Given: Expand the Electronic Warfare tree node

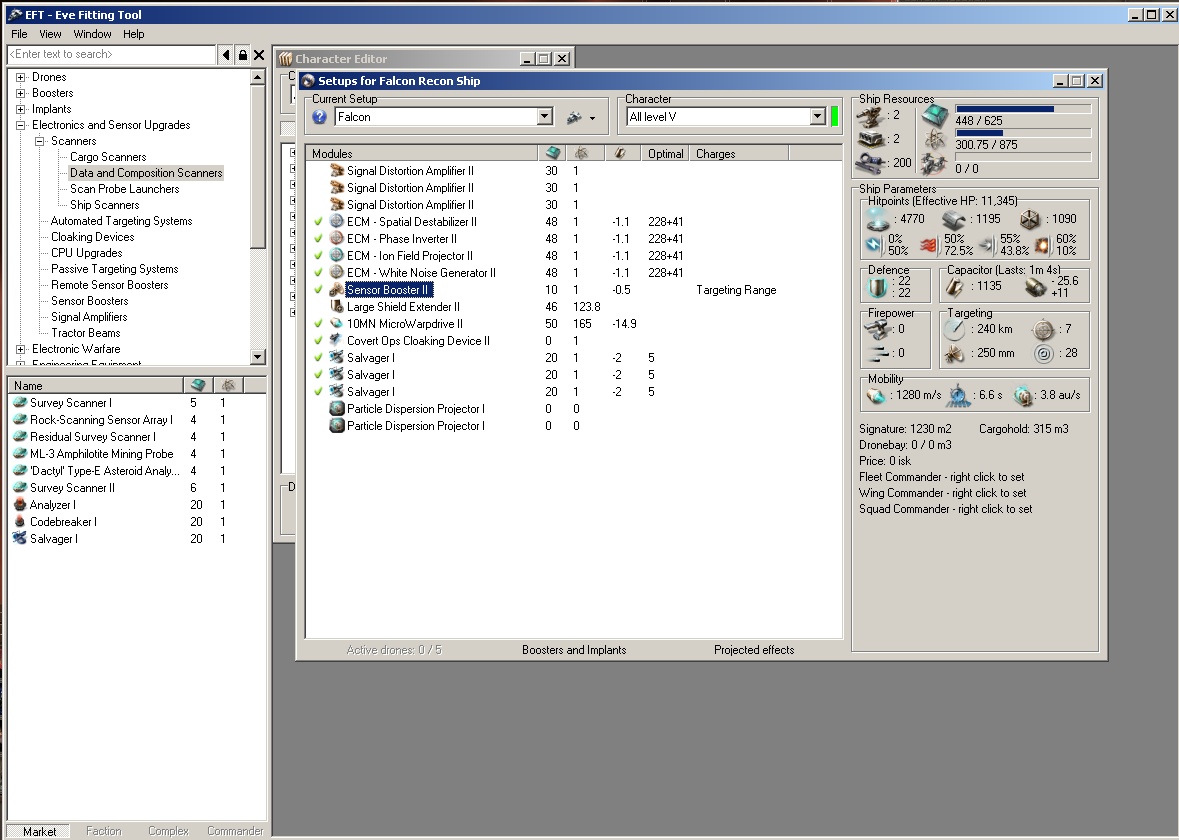Looking at the screenshot, I should pos(21,349).
